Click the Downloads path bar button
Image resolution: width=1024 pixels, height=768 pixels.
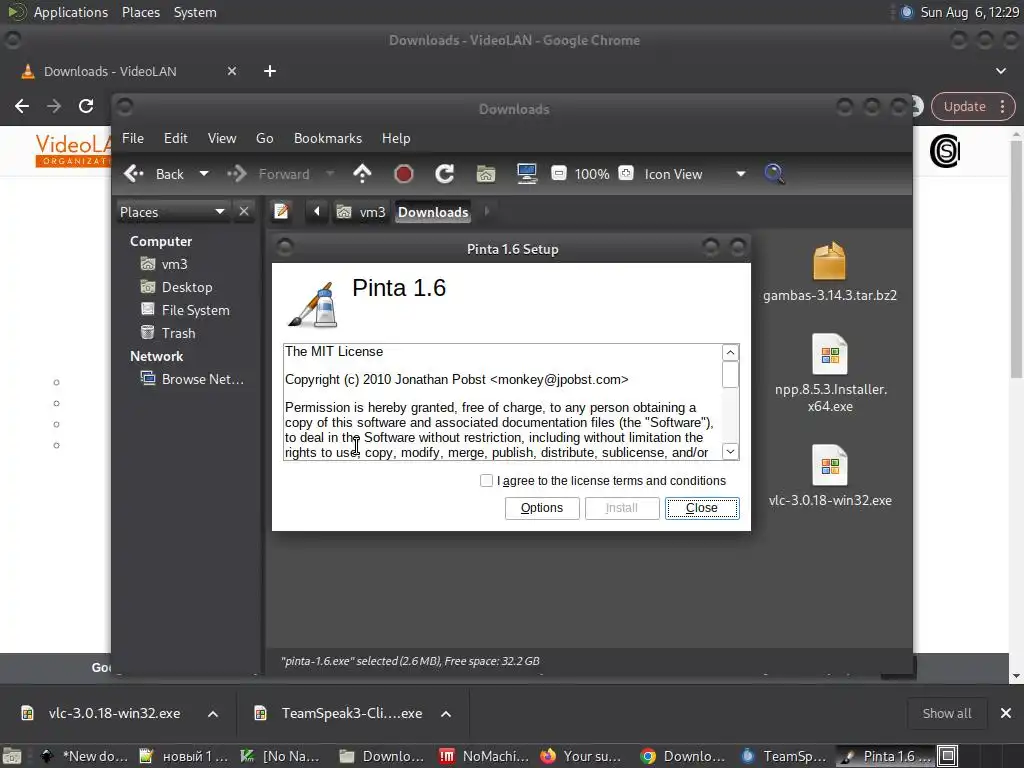click(433, 212)
